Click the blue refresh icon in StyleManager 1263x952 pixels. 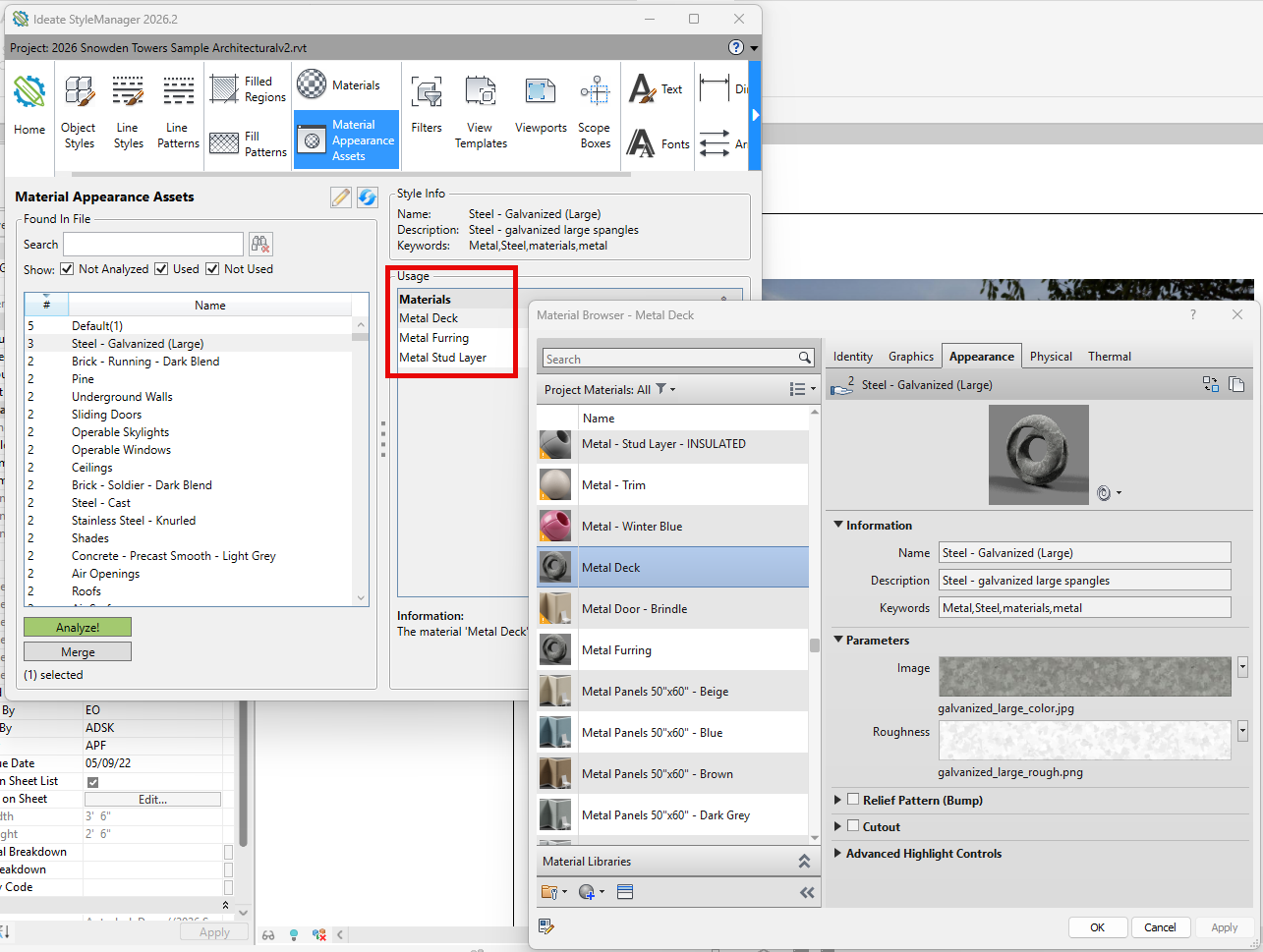368,197
